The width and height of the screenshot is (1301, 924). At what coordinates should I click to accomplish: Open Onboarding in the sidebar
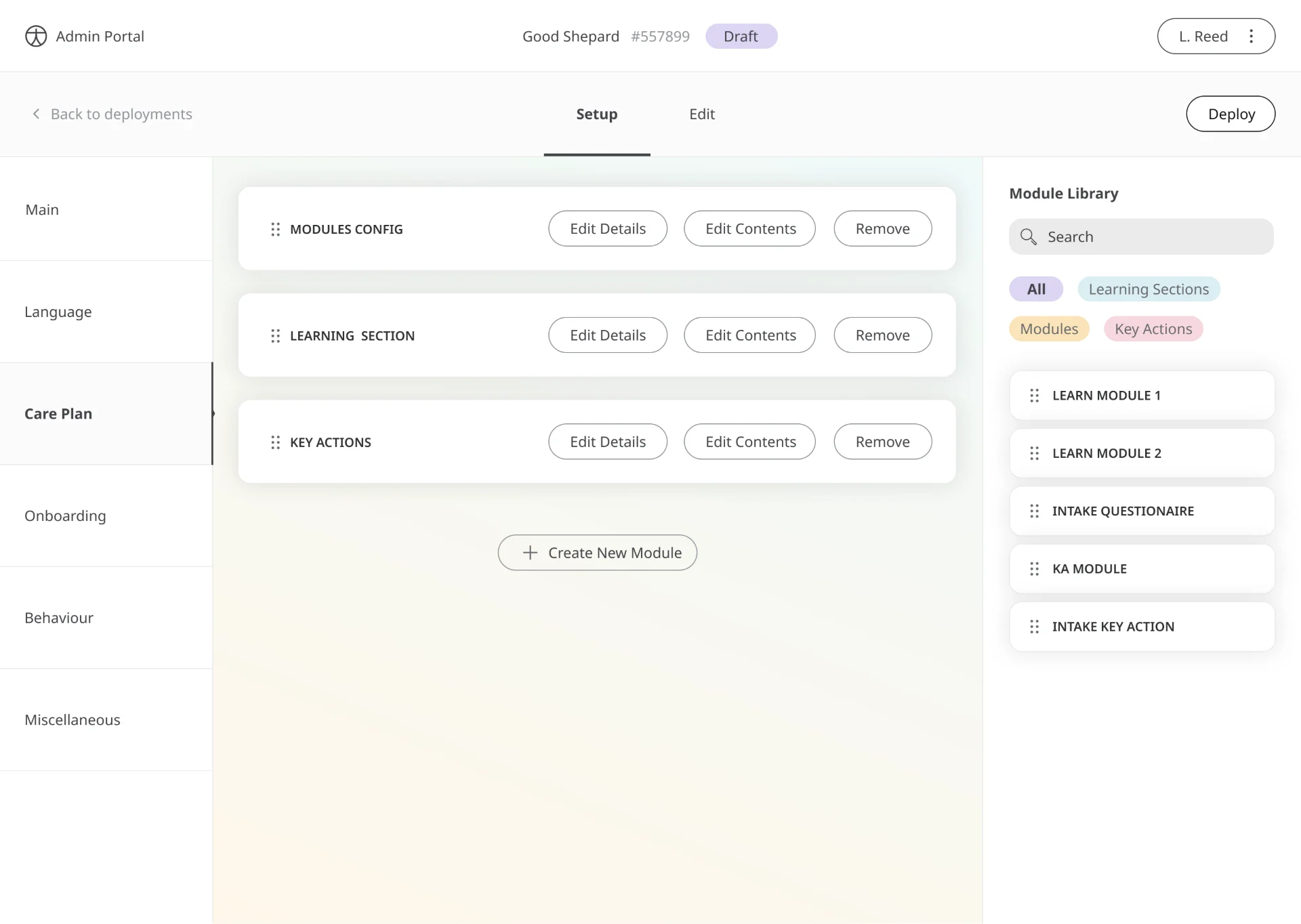[106, 516]
